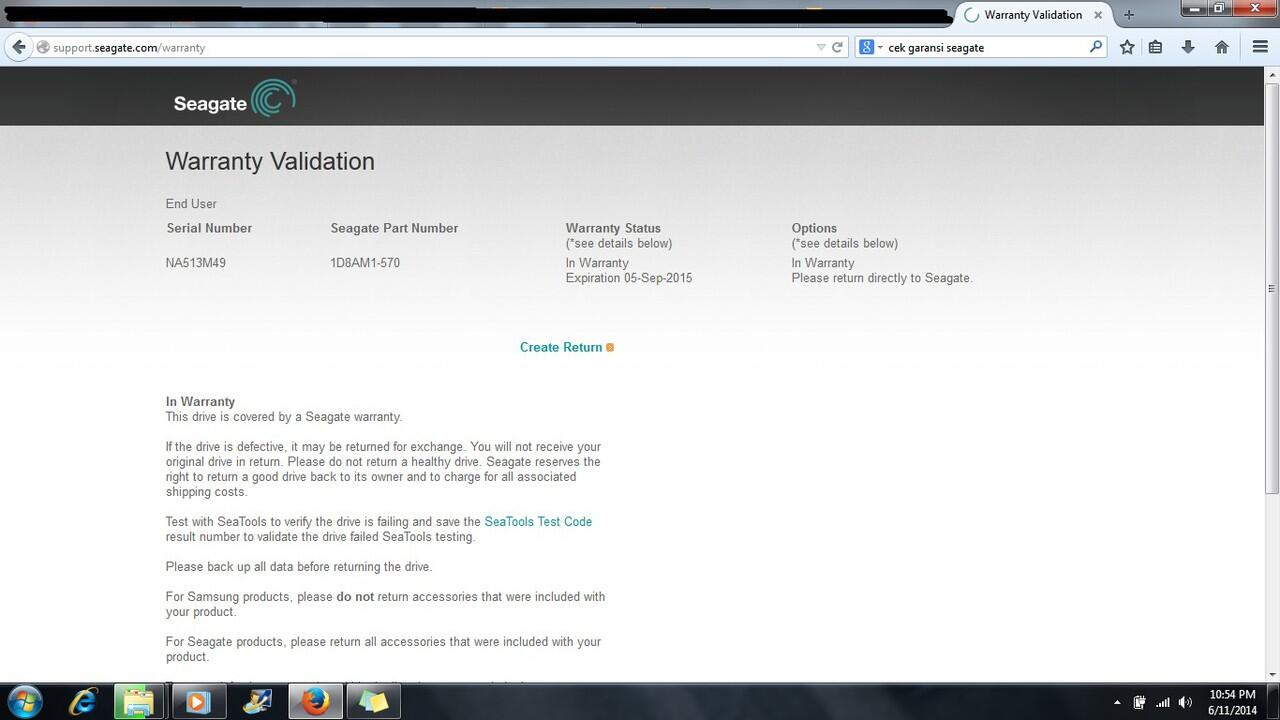Show hidden system tray icons arrow

pyautogui.click(x=1117, y=702)
